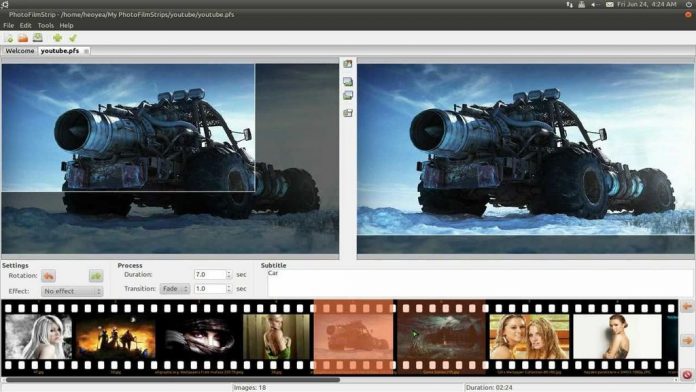Click the orange open project folder icon
Screen dimensions: 696x392
23,39
